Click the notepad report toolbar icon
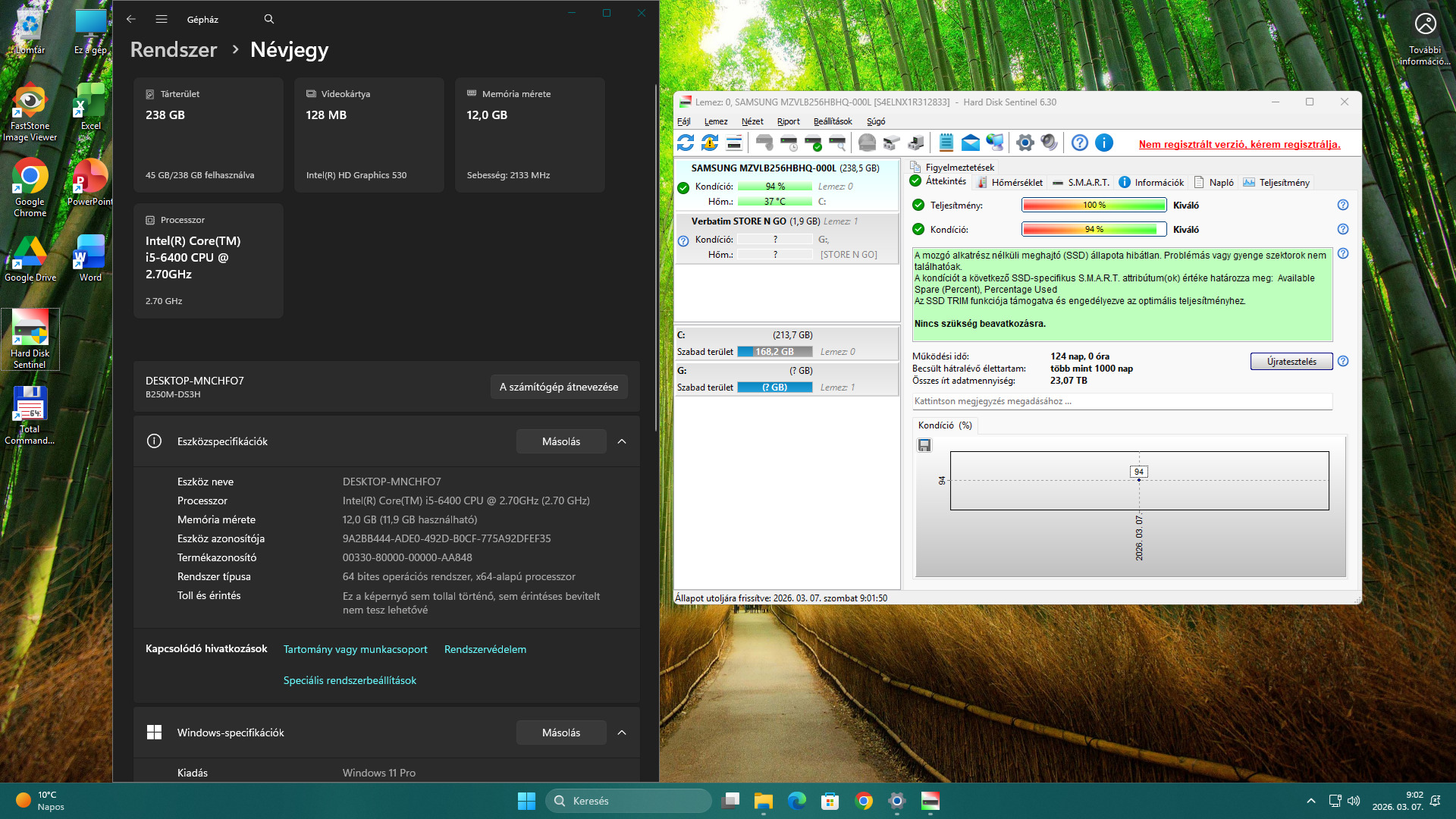The height and width of the screenshot is (819, 1456). pos(946,143)
